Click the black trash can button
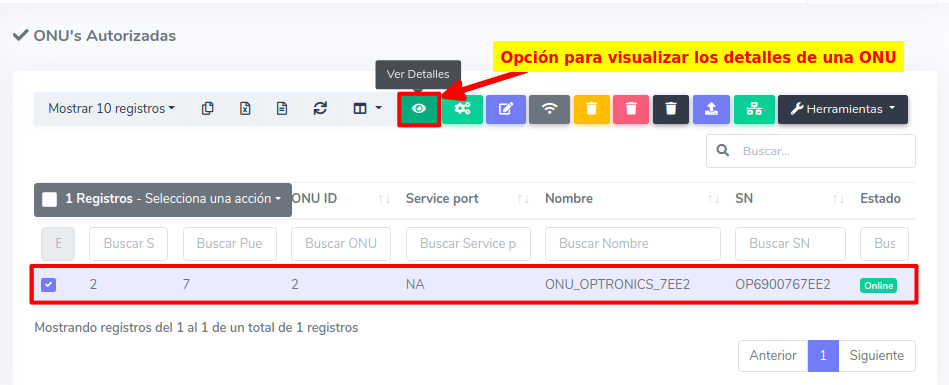The height and width of the screenshot is (385, 949). [671, 109]
